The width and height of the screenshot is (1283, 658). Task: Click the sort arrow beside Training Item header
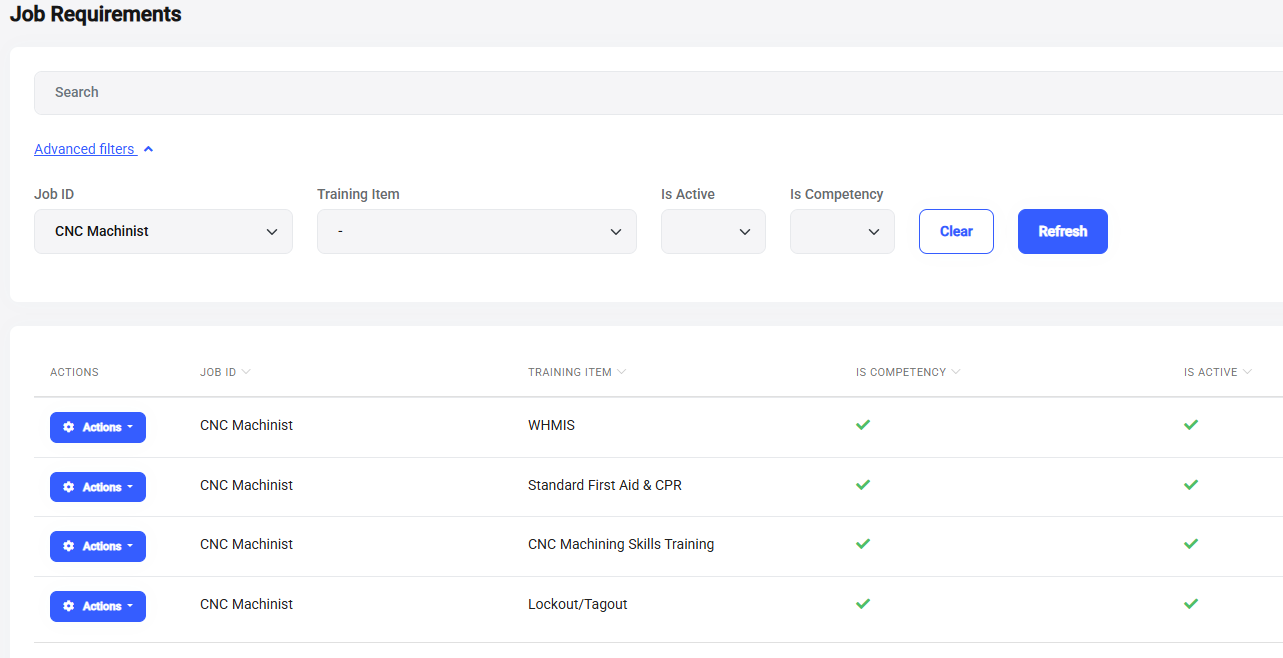tap(621, 372)
